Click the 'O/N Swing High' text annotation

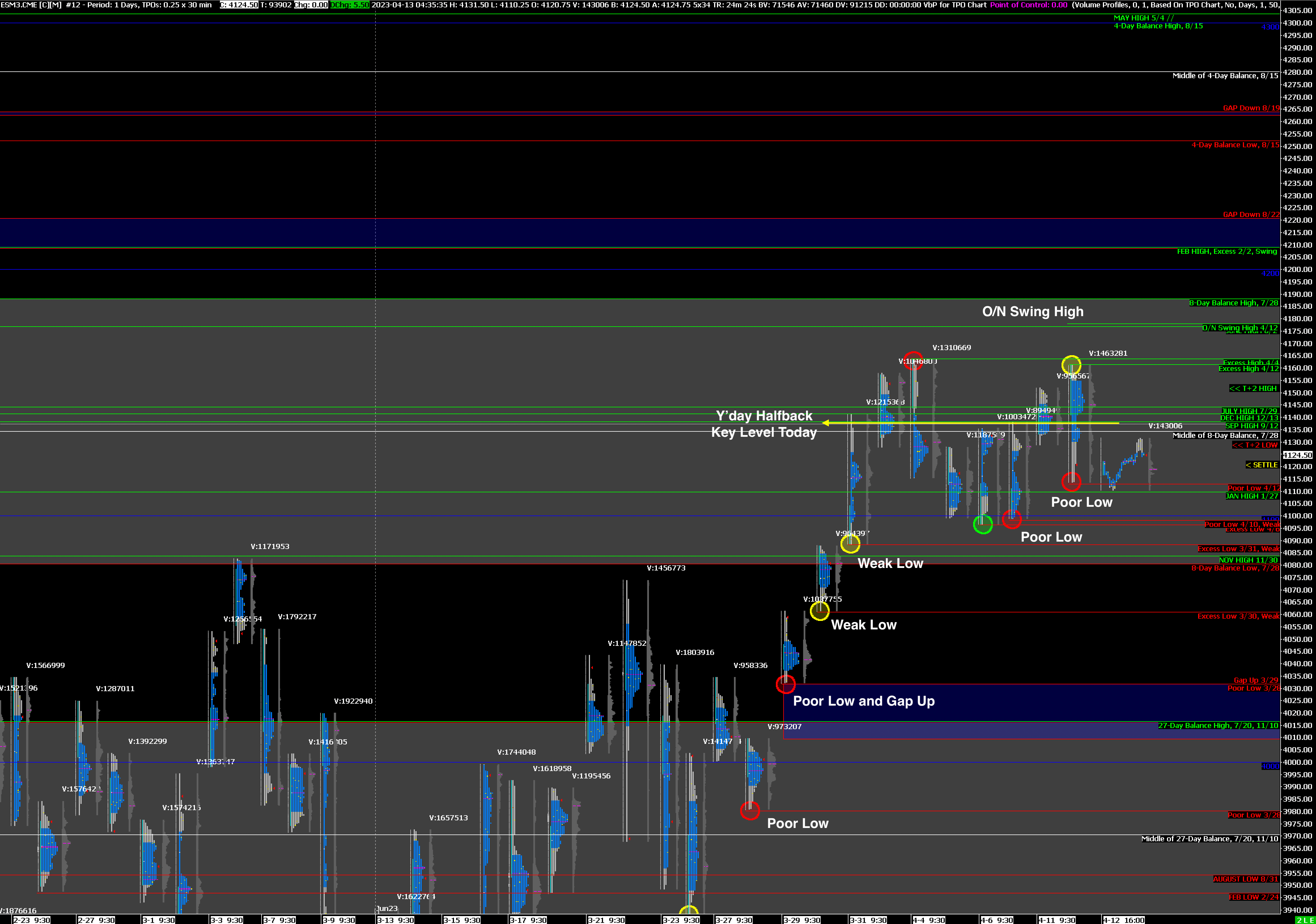(1032, 312)
